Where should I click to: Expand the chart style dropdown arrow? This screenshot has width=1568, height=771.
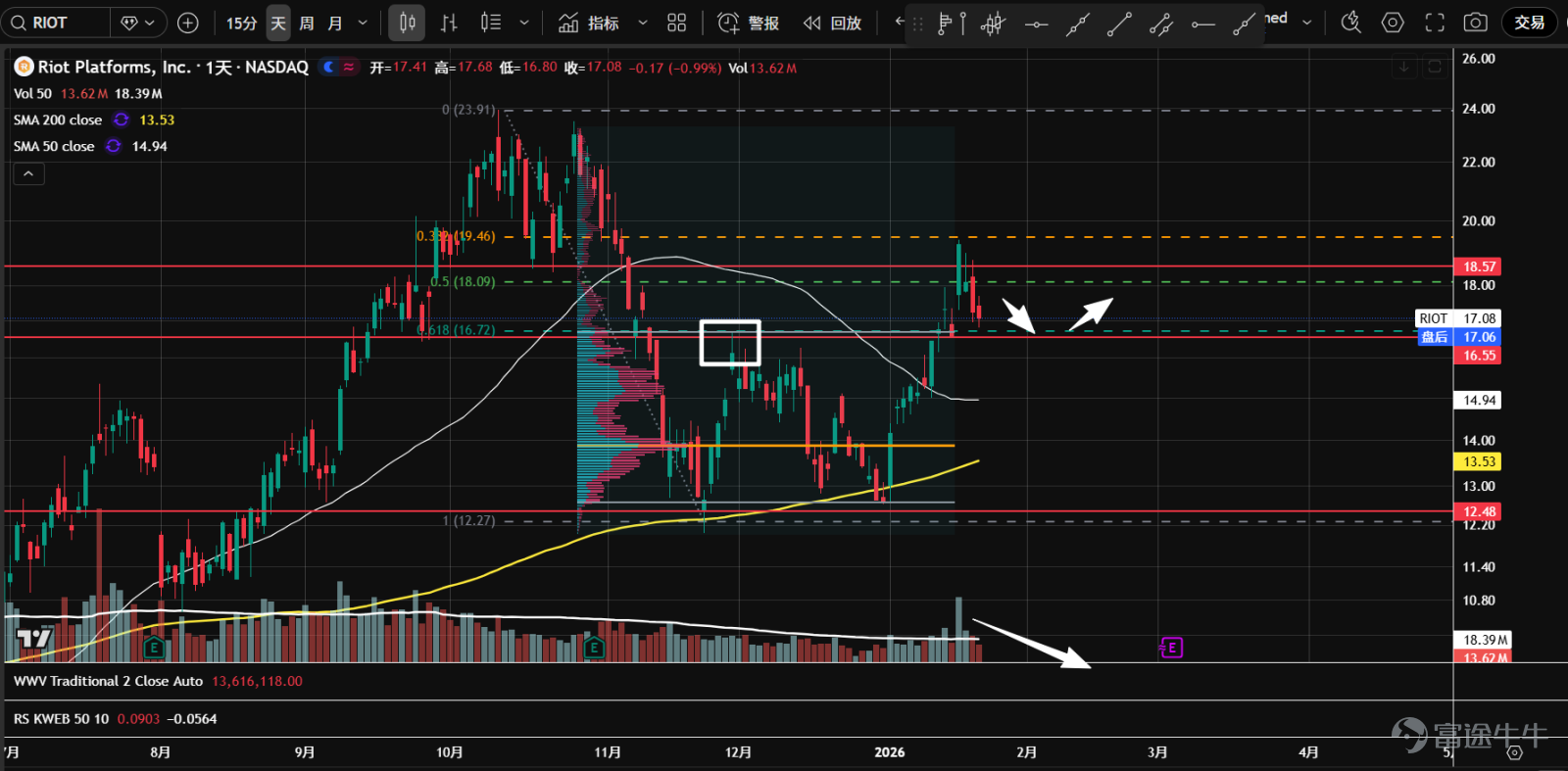click(524, 23)
